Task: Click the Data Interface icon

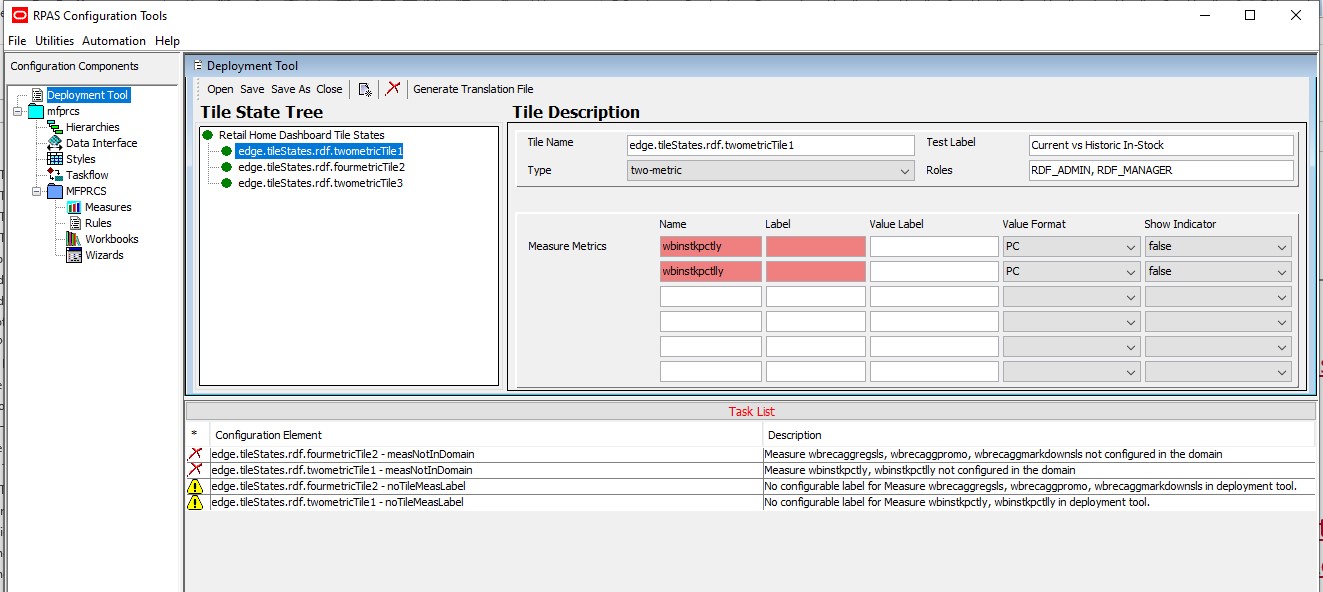Action: (x=55, y=143)
